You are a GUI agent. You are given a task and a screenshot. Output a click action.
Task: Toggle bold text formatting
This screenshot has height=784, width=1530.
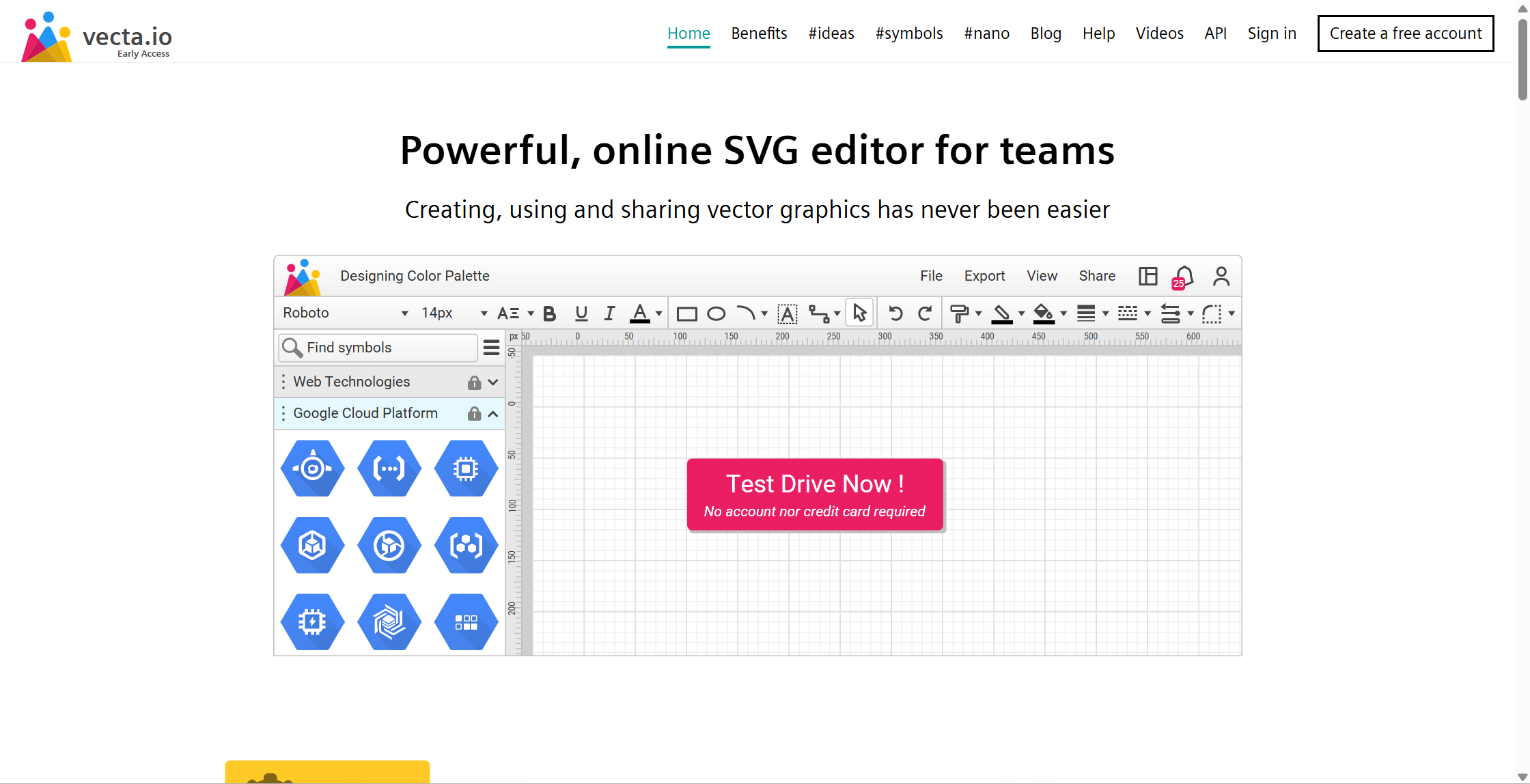(549, 313)
